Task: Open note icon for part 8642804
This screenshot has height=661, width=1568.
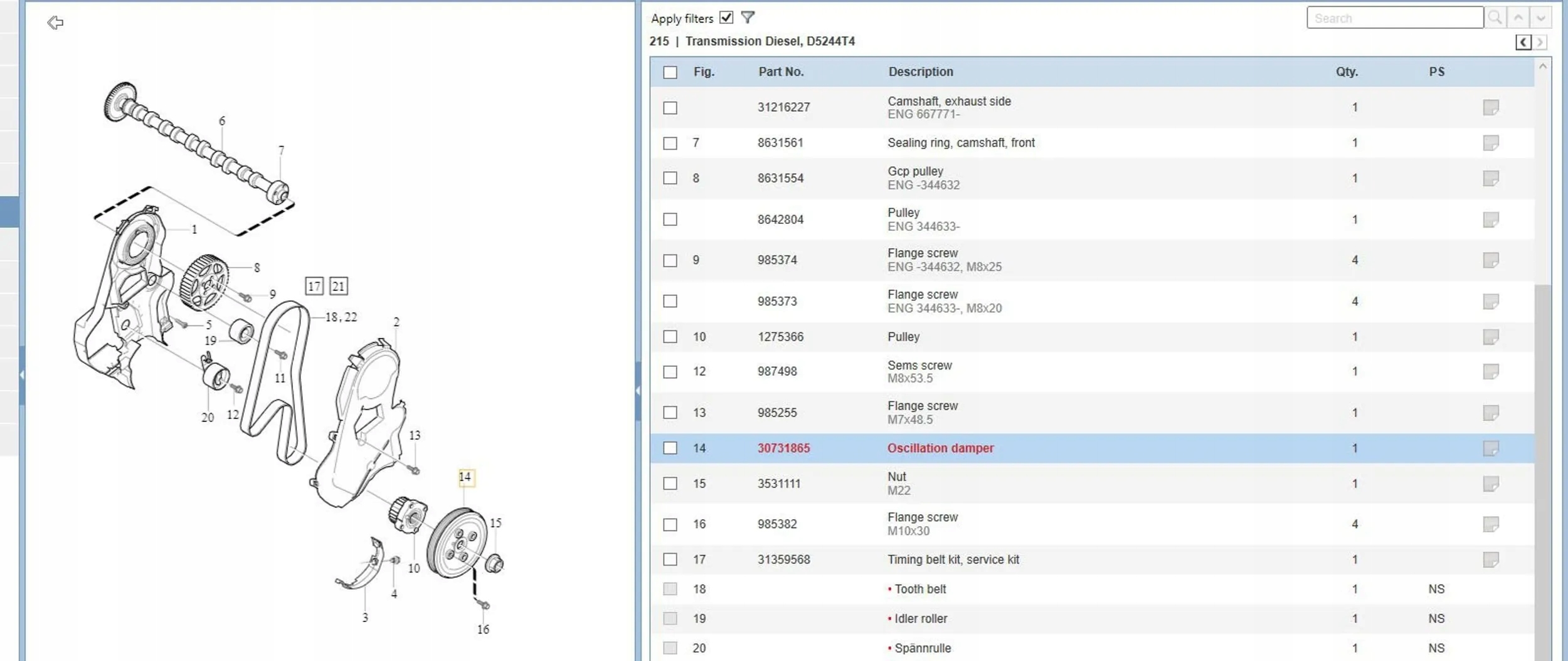Action: point(1491,219)
